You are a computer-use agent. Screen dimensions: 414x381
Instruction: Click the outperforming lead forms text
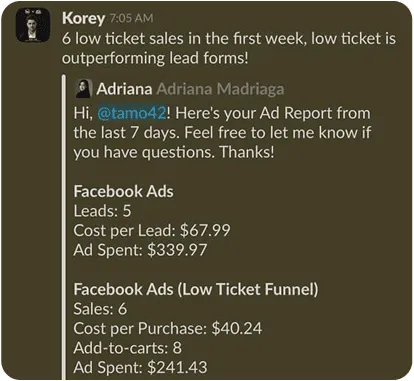(155, 58)
